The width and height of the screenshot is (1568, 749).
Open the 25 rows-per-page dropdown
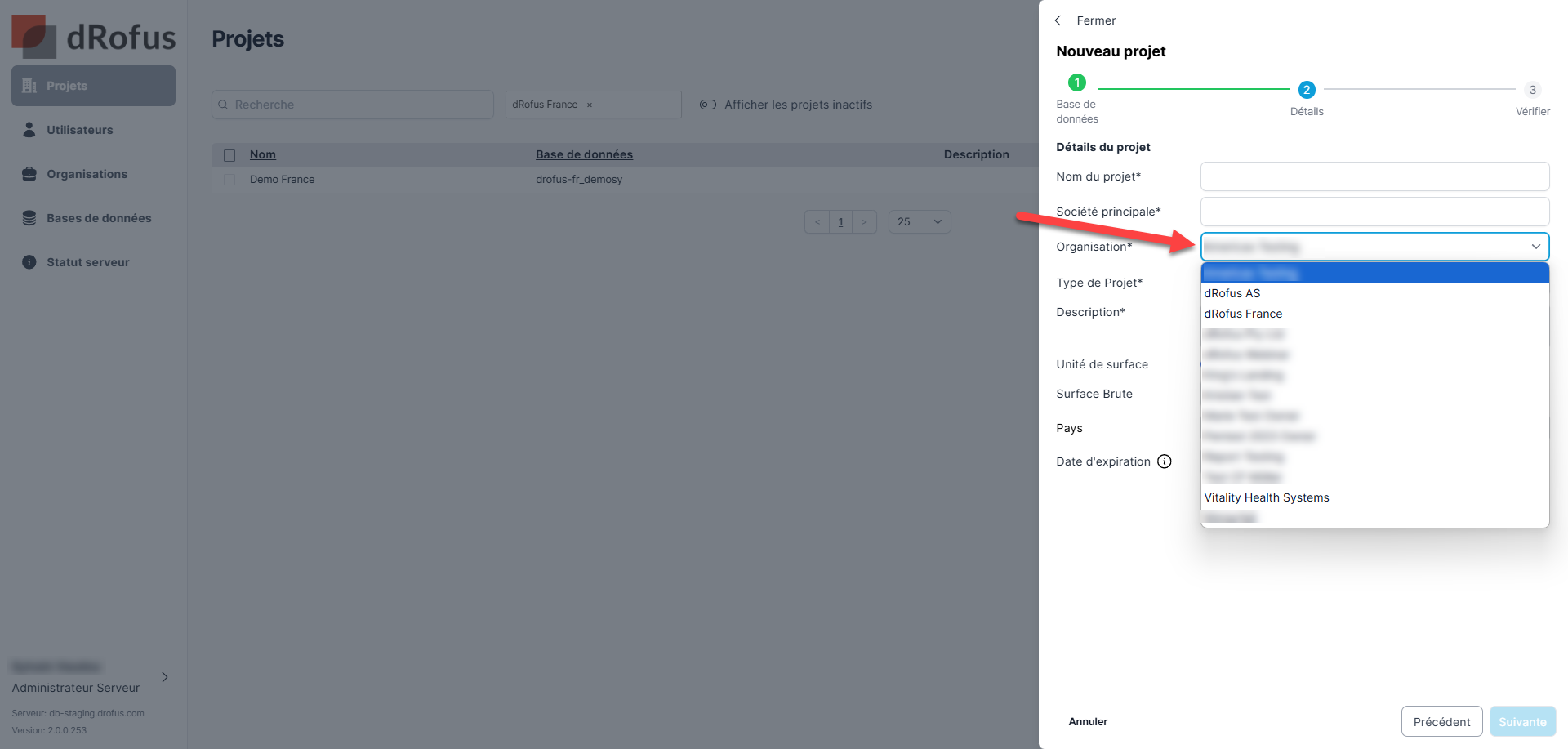pos(920,222)
